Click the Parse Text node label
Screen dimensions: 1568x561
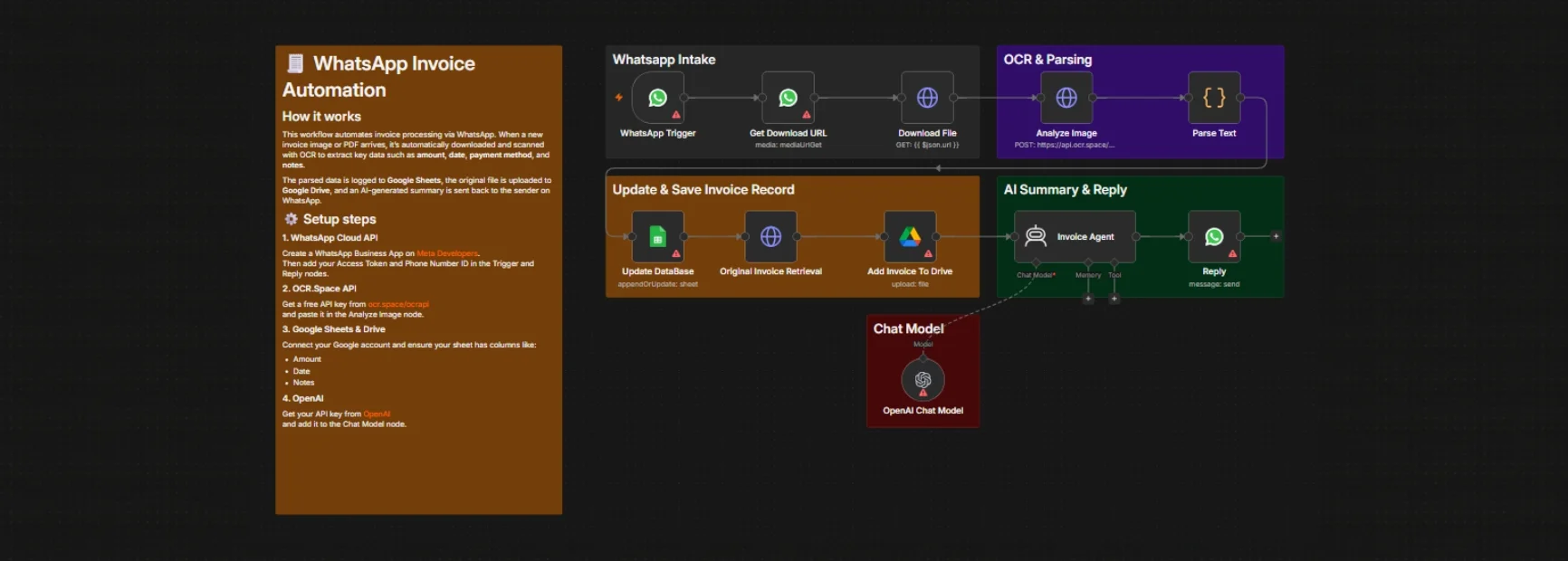tap(1214, 133)
